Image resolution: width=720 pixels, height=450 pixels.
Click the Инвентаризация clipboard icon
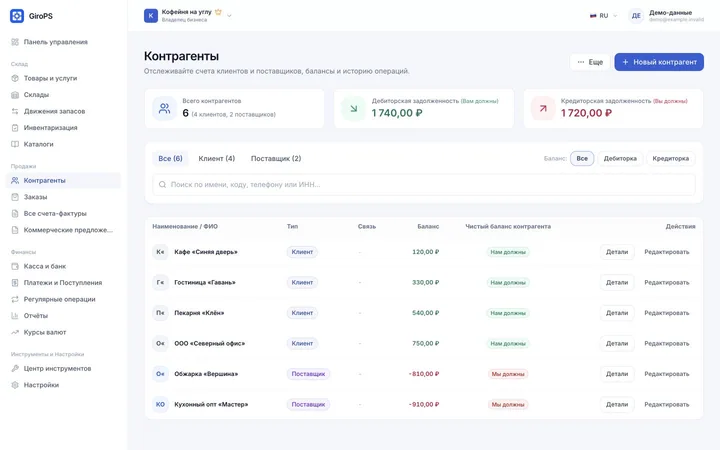tap(15, 128)
